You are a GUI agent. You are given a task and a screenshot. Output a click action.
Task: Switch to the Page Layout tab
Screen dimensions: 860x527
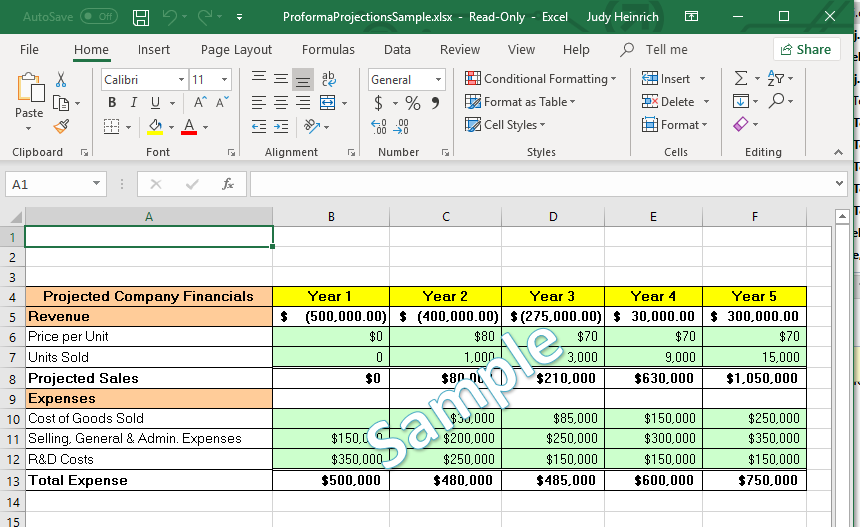[x=236, y=49]
